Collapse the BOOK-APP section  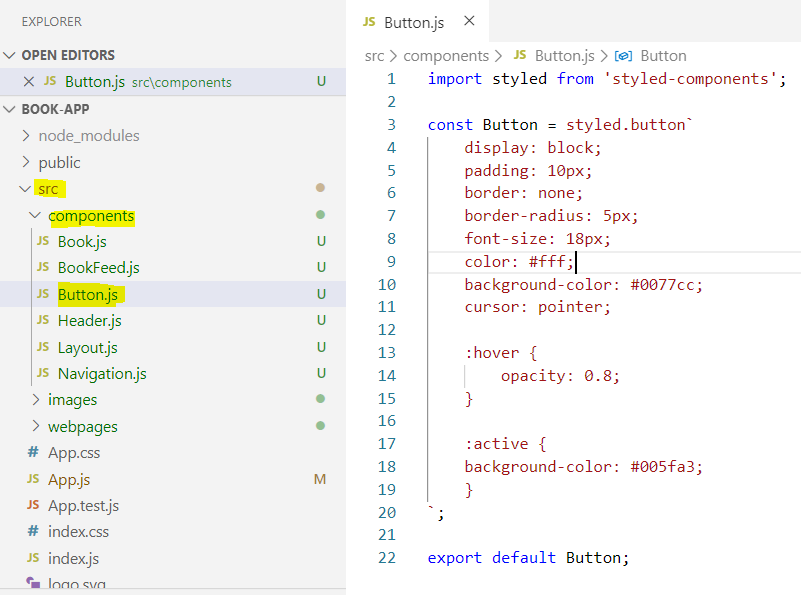coord(8,108)
